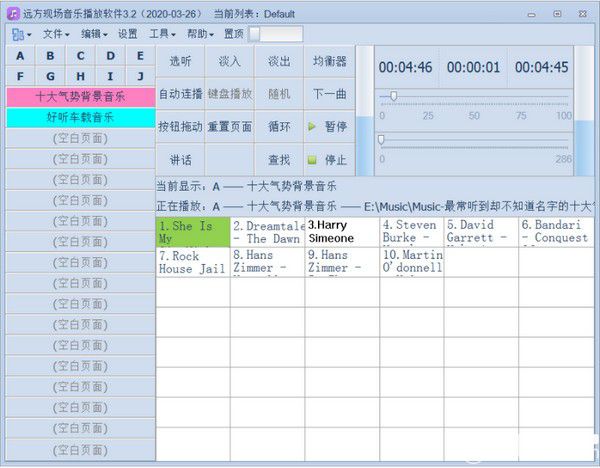Click the square stop icon on 停止
600x468 pixels.
click(x=312, y=160)
